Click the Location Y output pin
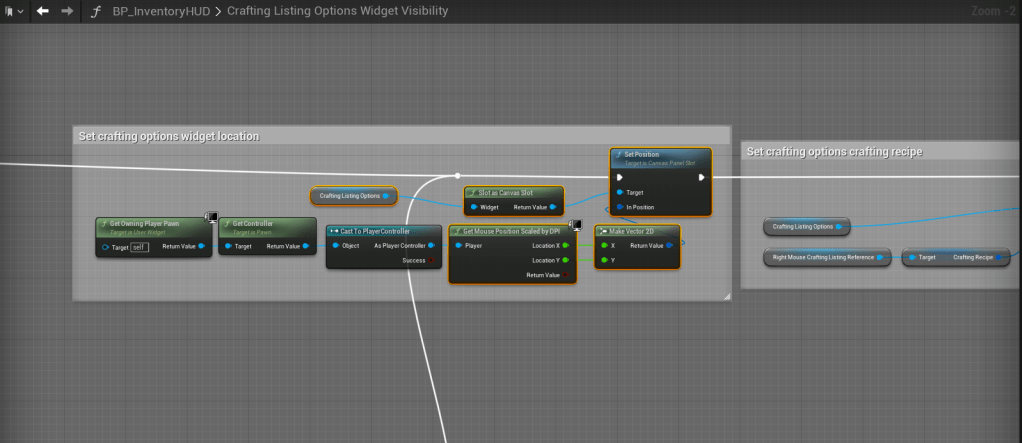Viewport: 1022px width, 443px height. point(565,261)
